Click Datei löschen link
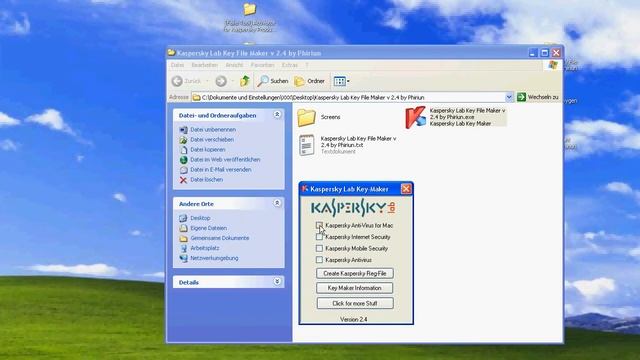640x360 pixels. pos(207,180)
